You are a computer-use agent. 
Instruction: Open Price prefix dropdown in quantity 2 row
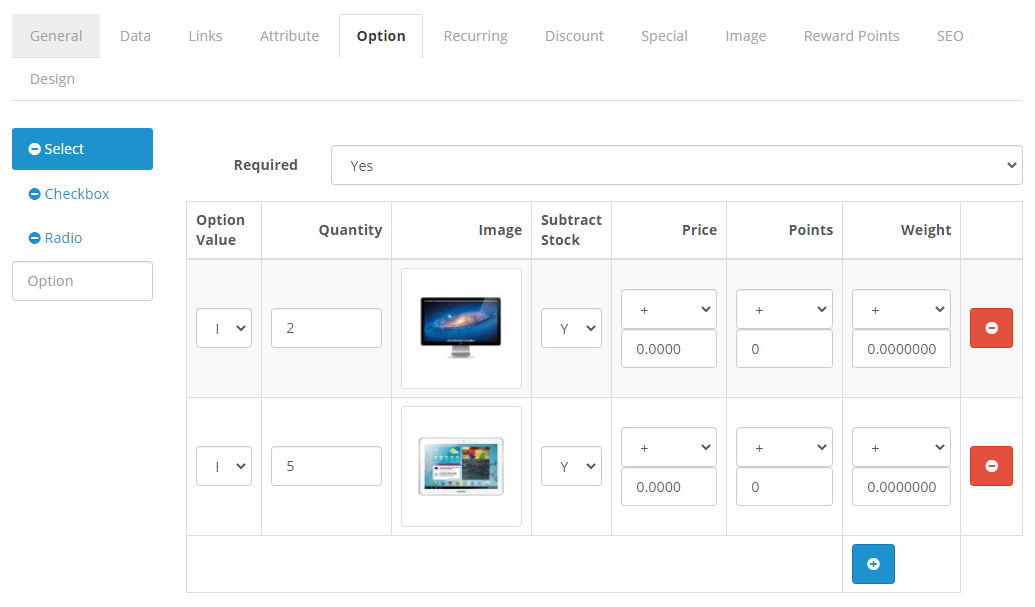click(x=669, y=309)
